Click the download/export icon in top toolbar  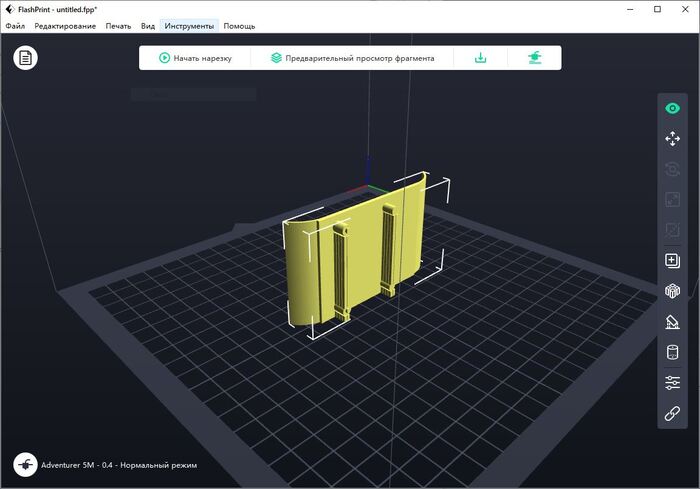[x=480, y=58]
